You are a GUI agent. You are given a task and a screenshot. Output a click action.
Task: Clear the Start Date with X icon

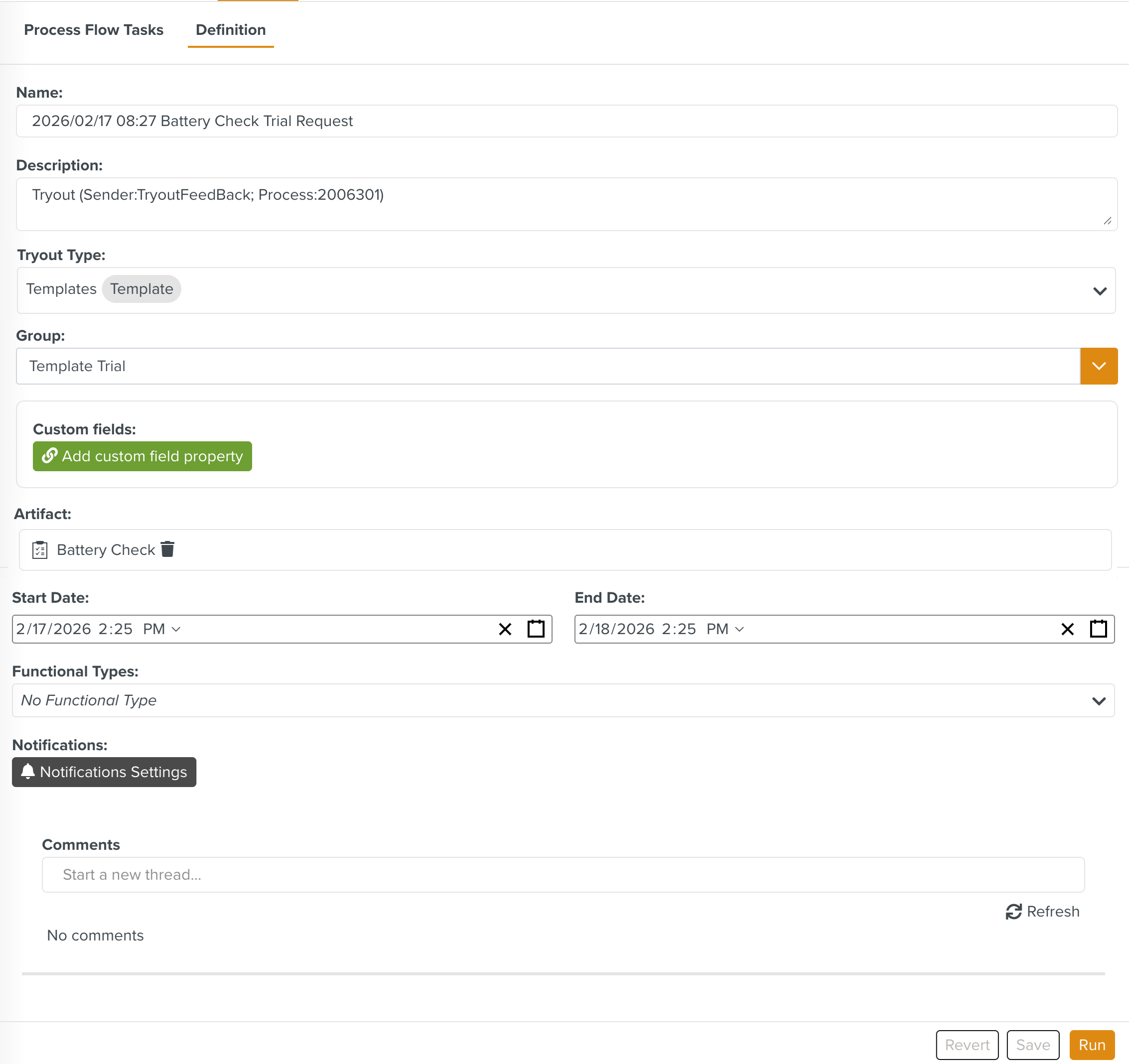[505, 629]
